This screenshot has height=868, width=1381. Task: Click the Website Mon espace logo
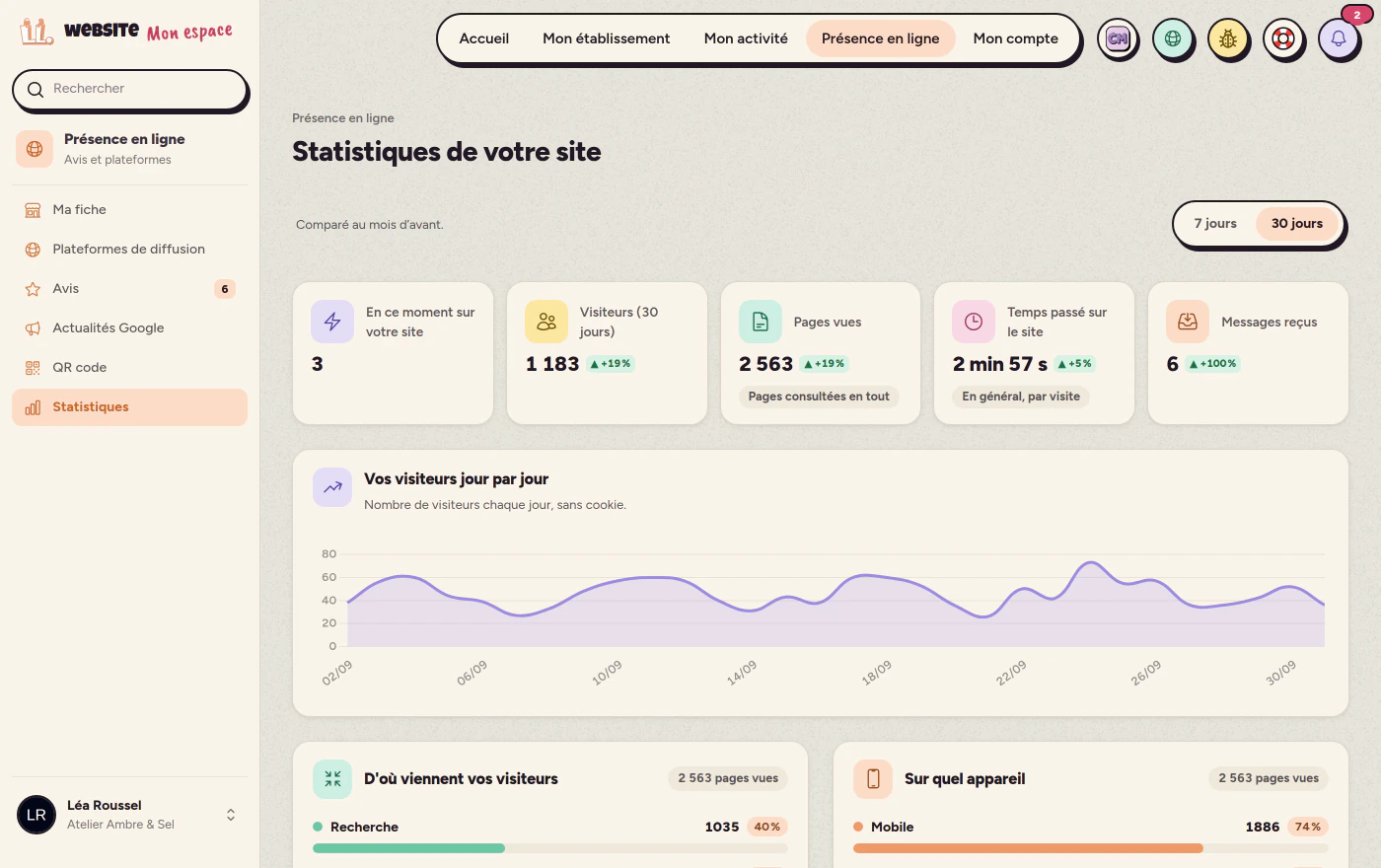click(x=126, y=32)
